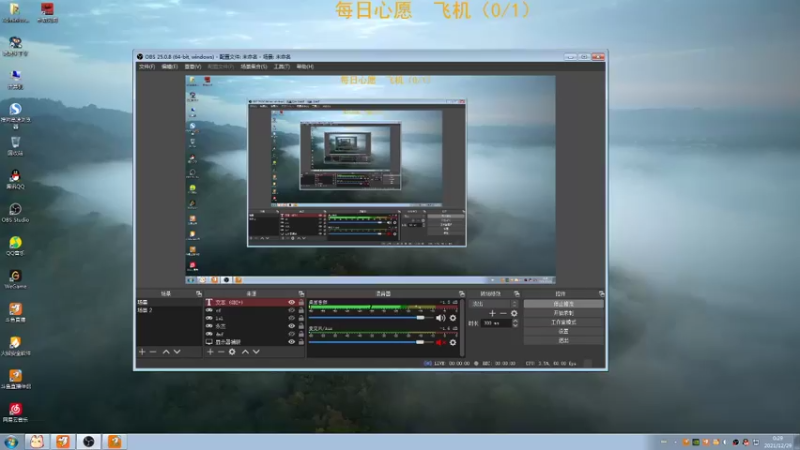The height and width of the screenshot is (450, 800).
Task: Select the first scene in Scenes list
Action: tap(169, 303)
